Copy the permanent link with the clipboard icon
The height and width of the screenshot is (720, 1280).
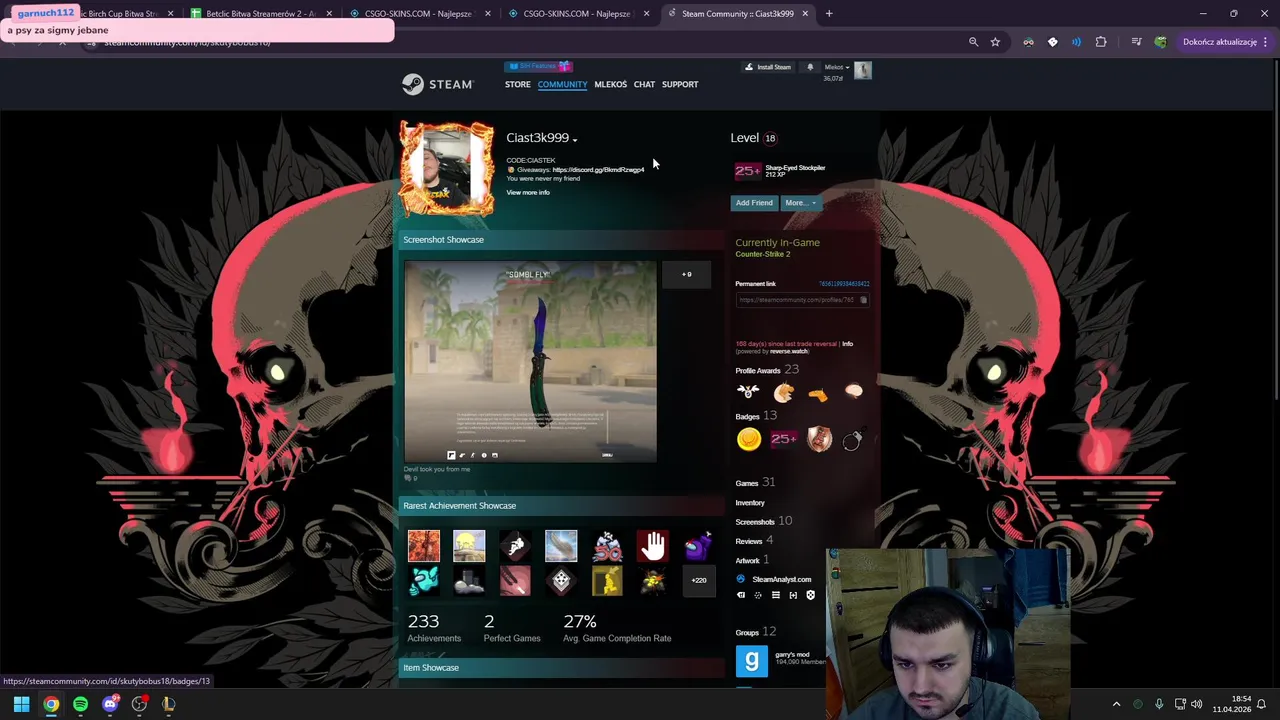point(863,300)
